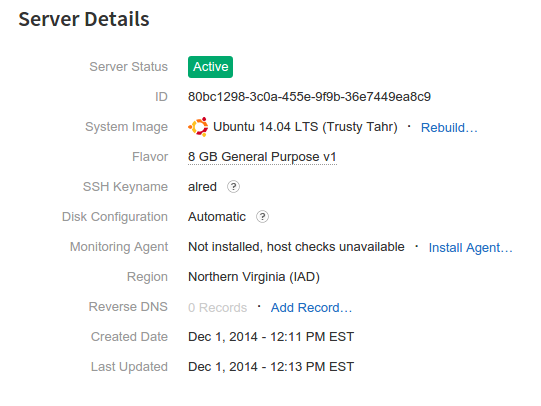Click the alred SSH key name

click(x=202, y=187)
